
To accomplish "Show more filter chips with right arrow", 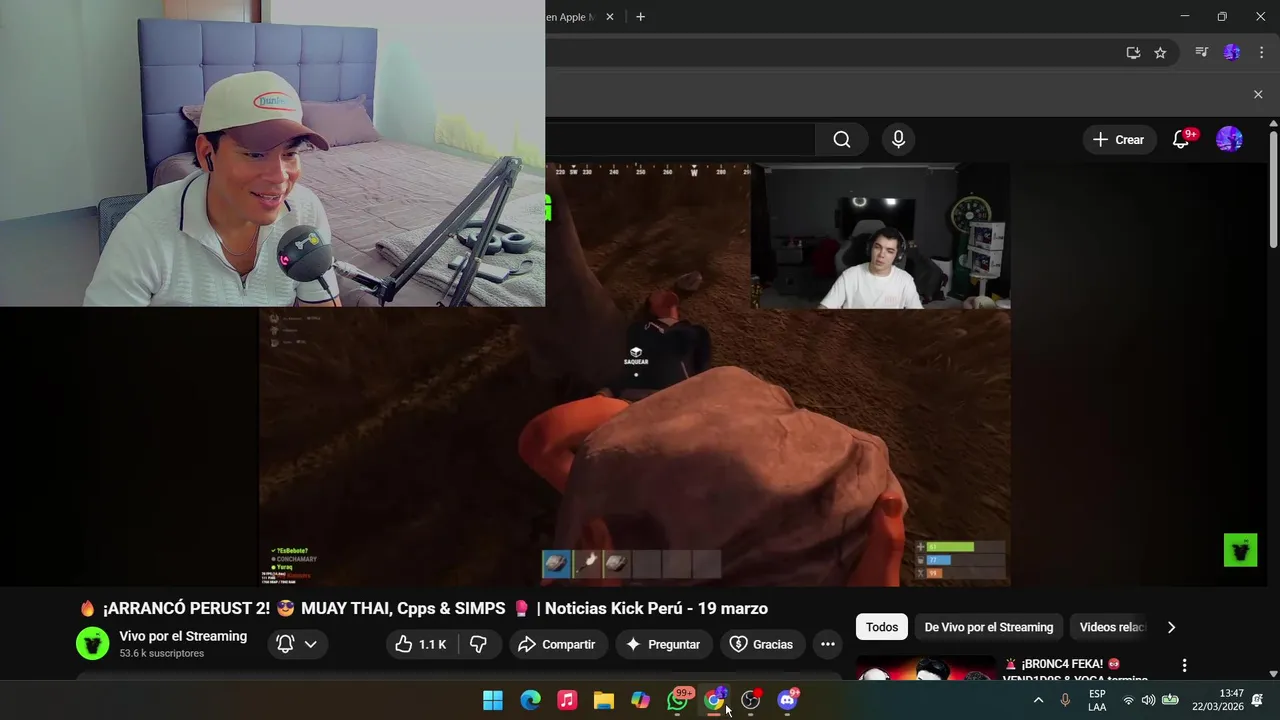I will click(x=1171, y=627).
